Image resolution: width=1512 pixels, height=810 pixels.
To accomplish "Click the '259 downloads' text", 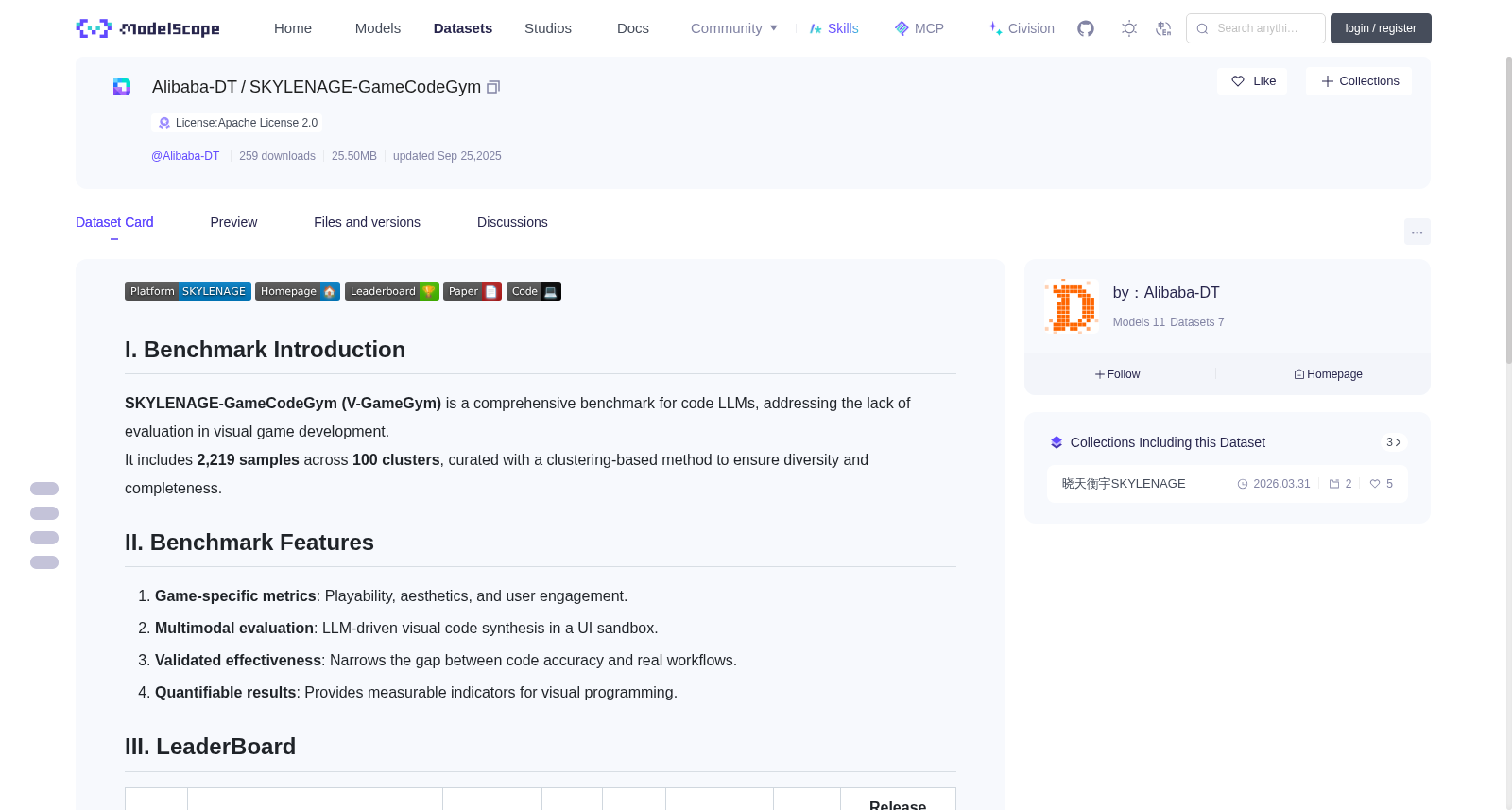I will point(277,156).
